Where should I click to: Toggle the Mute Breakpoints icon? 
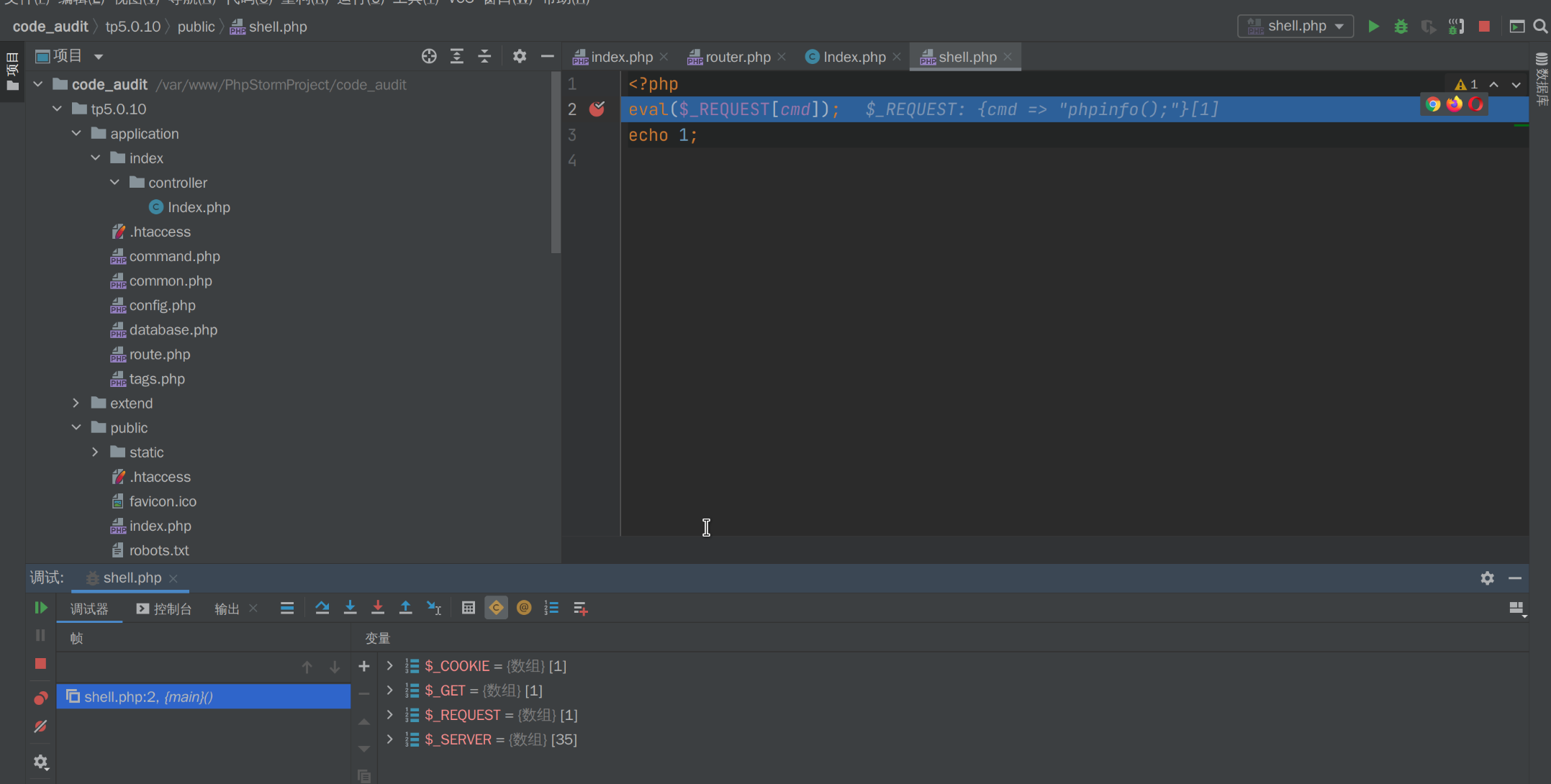point(41,727)
